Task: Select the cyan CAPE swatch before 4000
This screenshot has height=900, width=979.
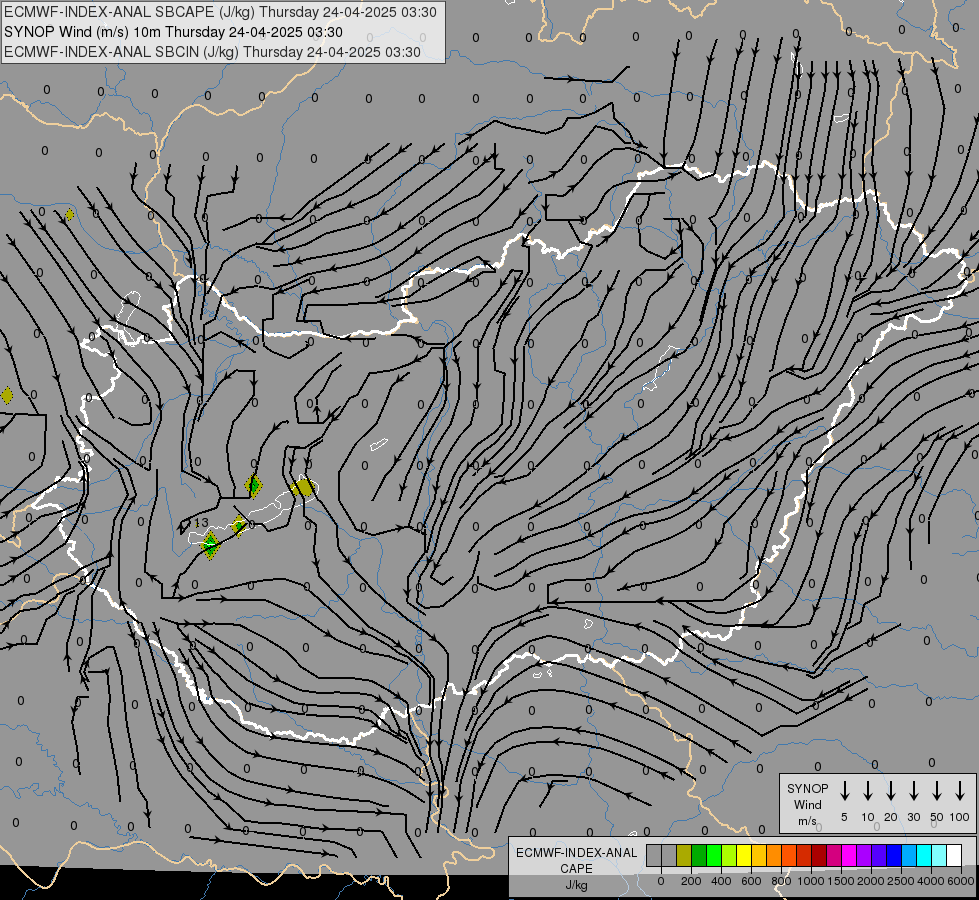Action: [925, 855]
